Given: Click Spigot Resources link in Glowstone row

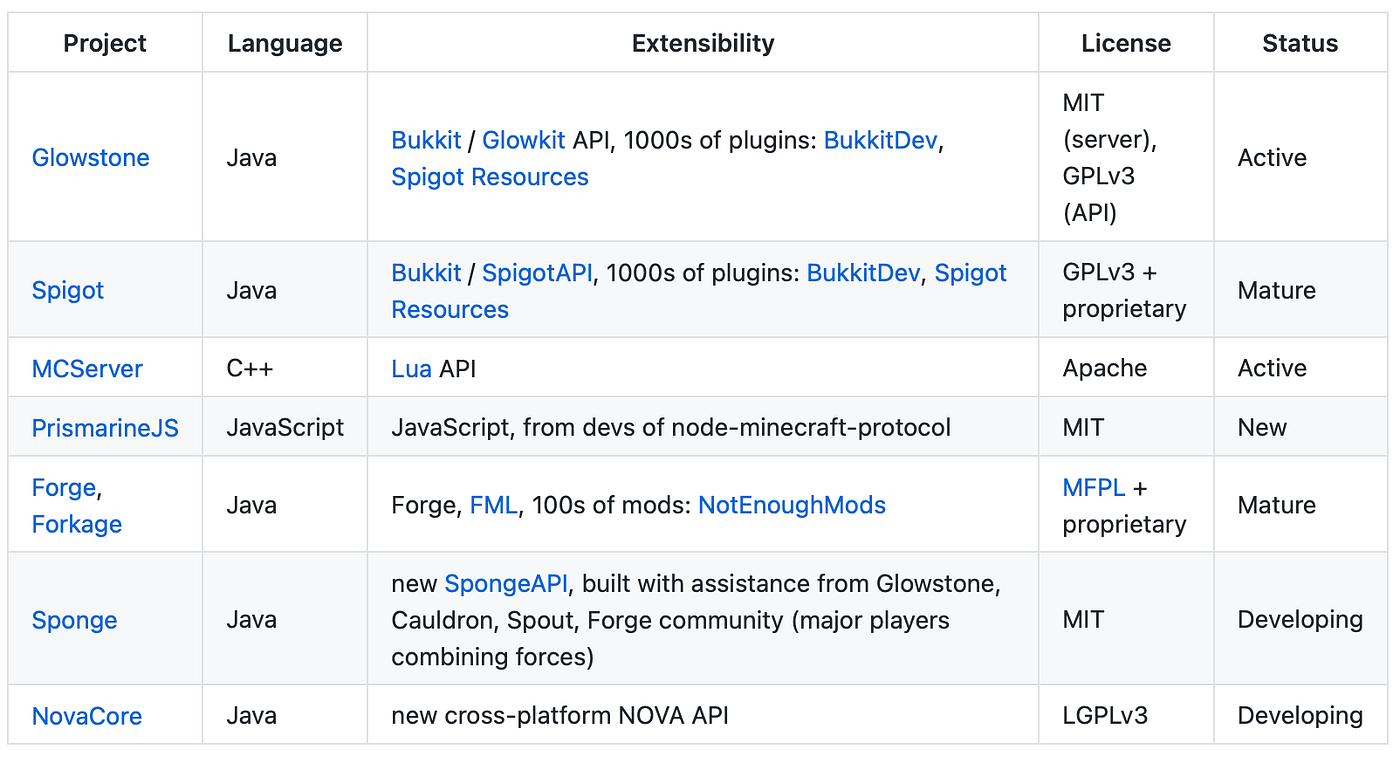Looking at the screenshot, I should point(490,177).
